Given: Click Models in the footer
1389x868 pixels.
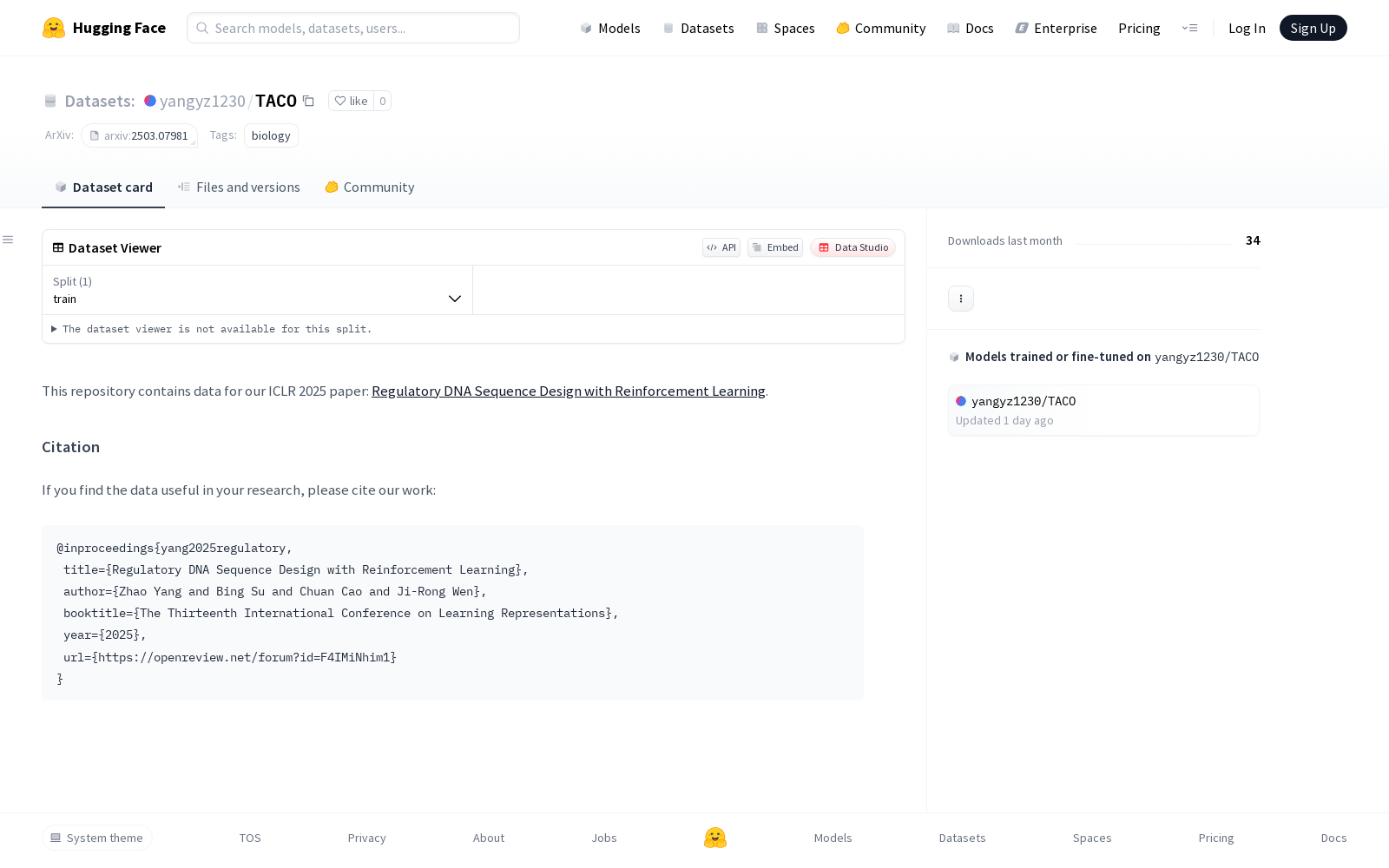Looking at the screenshot, I should (833, 838).
